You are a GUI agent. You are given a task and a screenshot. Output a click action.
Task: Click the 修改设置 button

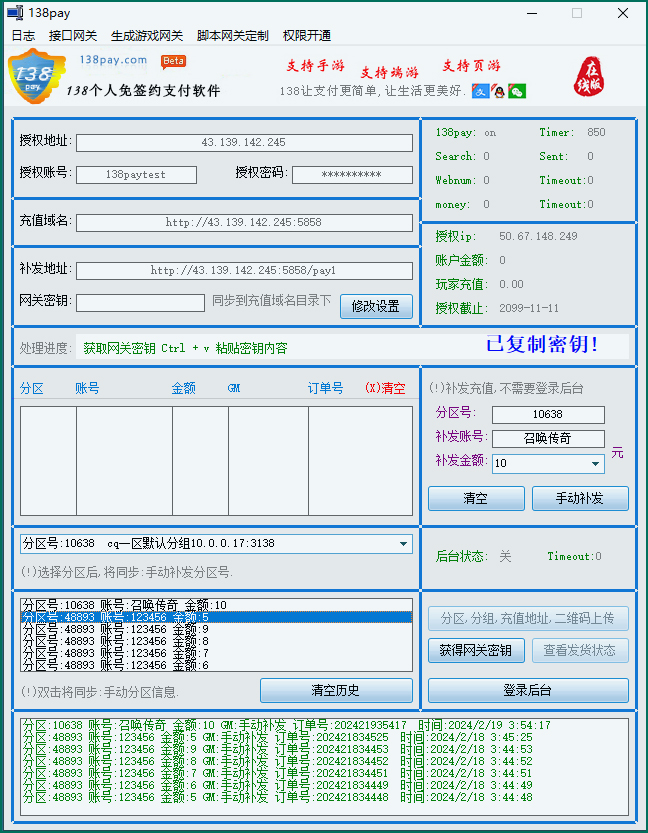click(376, 307)
